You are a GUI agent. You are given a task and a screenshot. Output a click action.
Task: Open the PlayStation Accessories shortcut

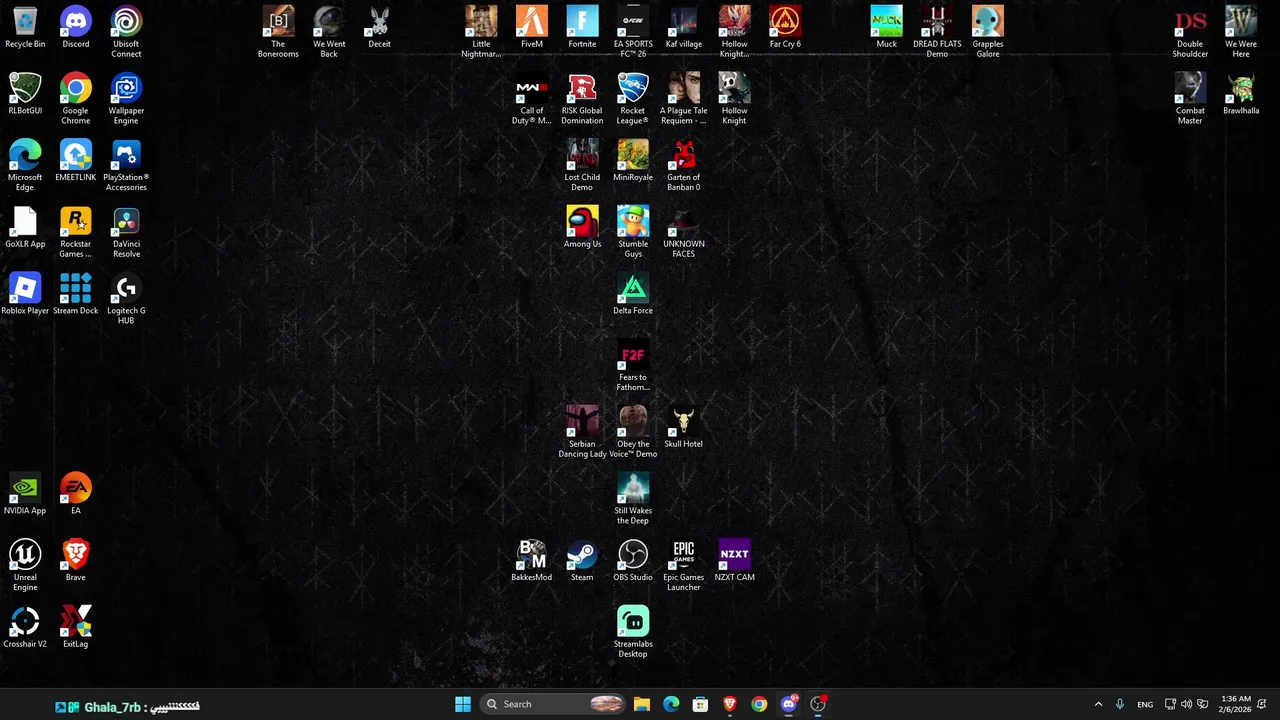pyautogui.click(x=126, y=165)
